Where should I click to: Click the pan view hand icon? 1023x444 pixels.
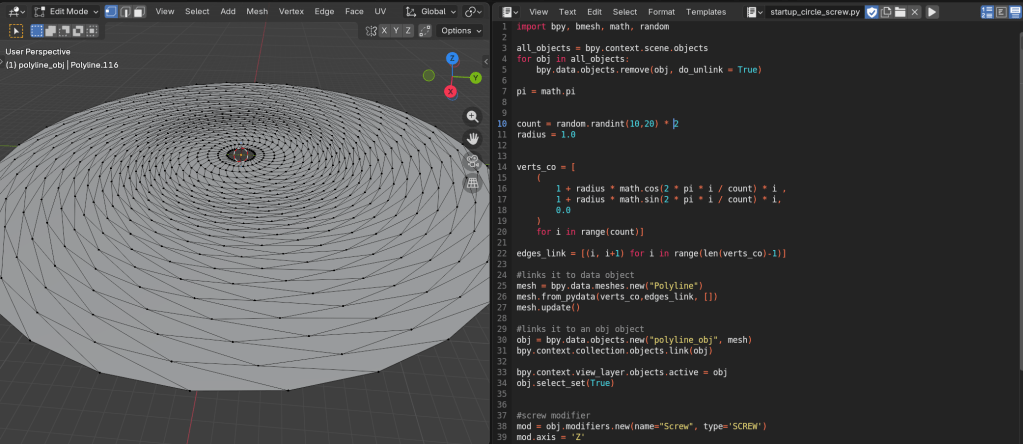point(473,139)
